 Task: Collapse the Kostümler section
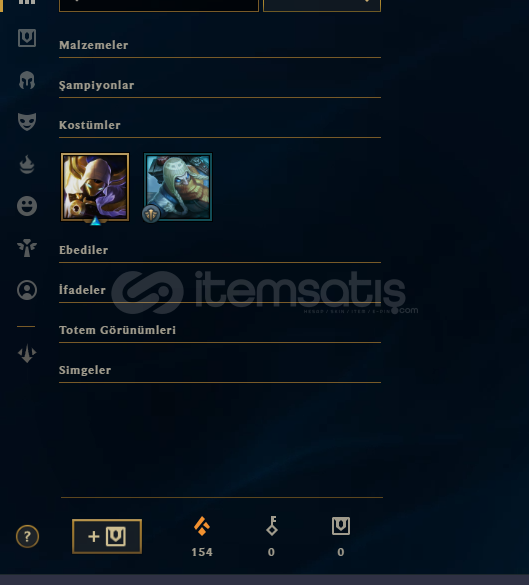220,126
